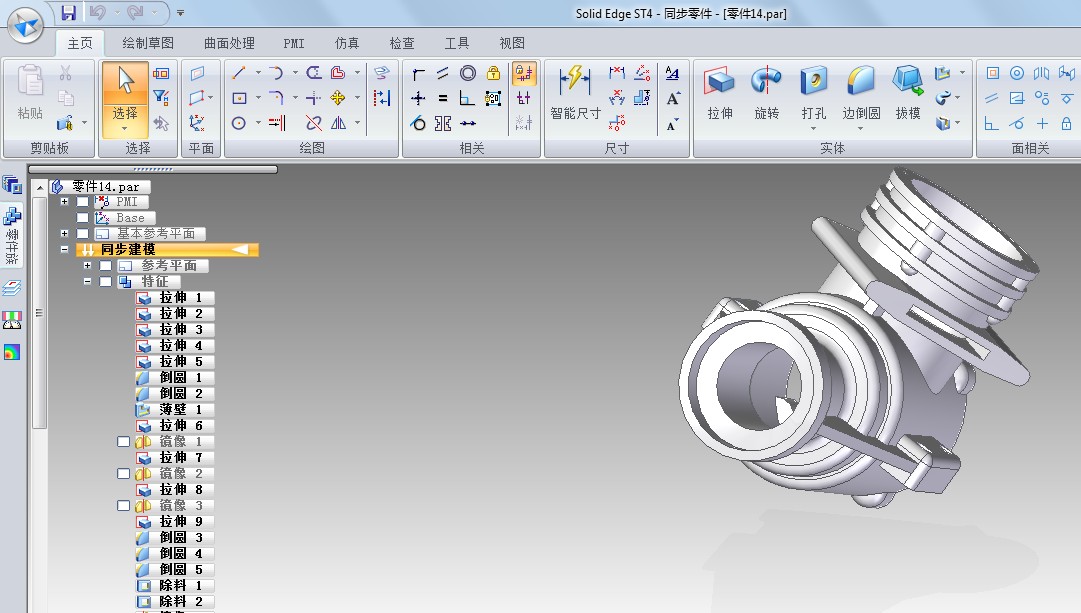Open the quick access toolbar customize dropdown
This screenshot has width=1081, height=613.
click(181, 12)
